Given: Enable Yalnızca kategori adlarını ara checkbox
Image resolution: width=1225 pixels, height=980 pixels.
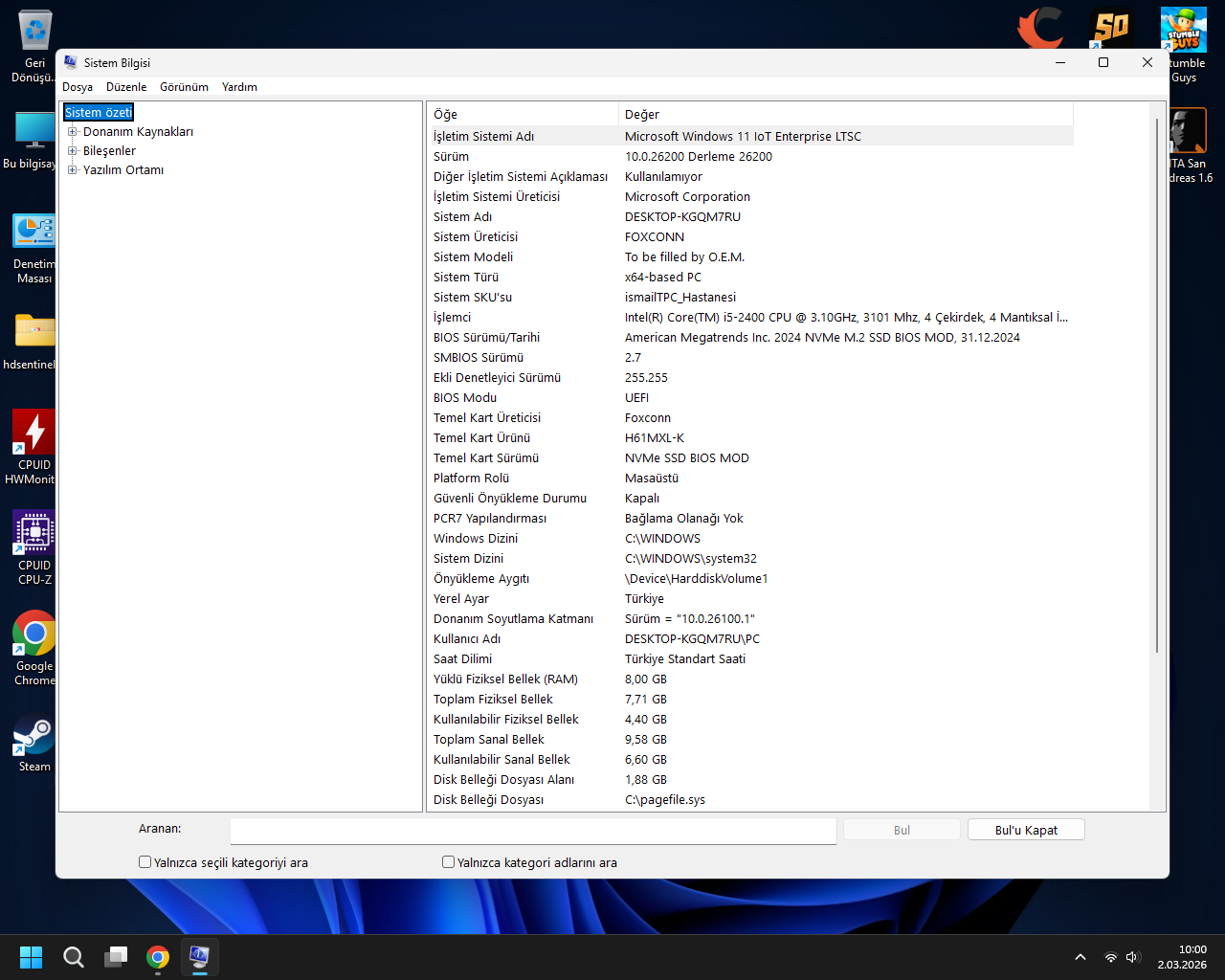Looking at the screenshot, I should coord(448,862).
